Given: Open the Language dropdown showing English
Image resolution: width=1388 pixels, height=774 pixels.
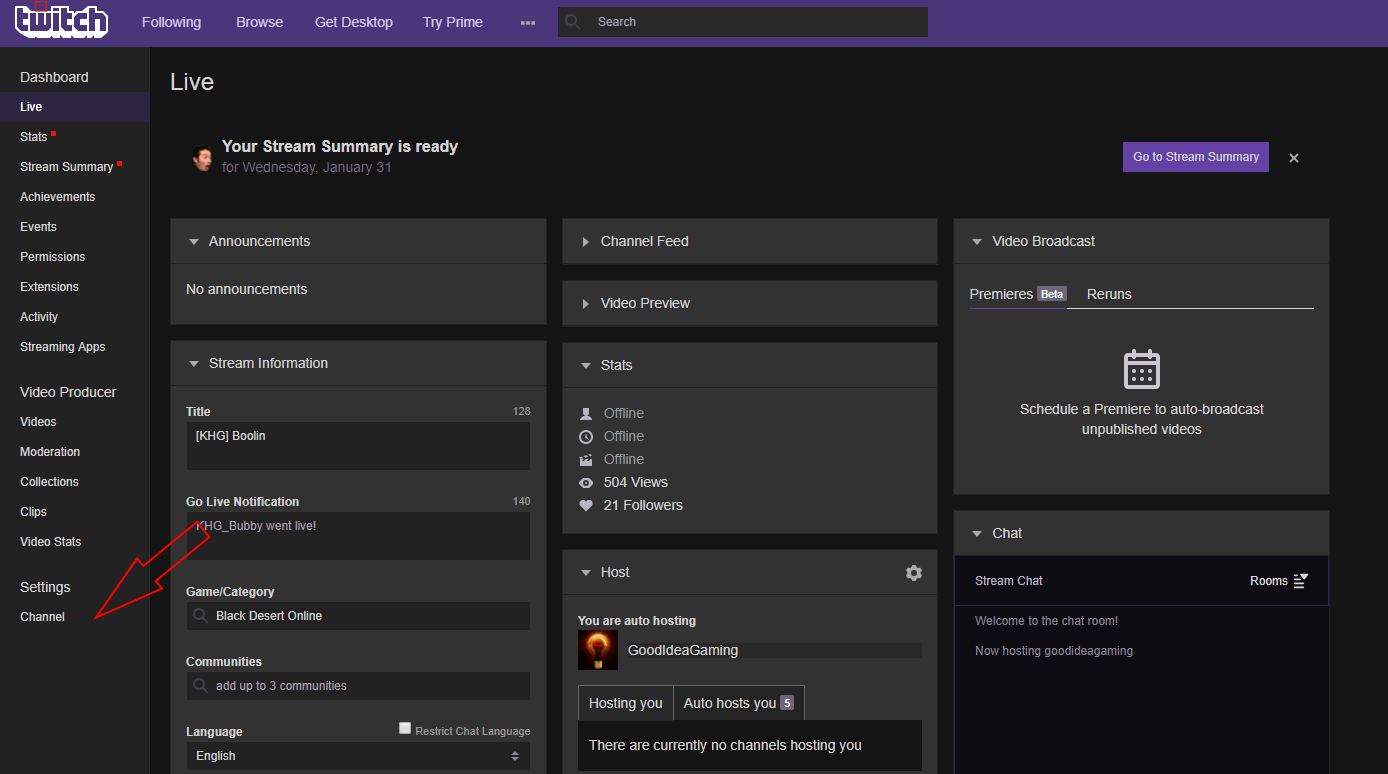Looking at the screenshot, I should point(358,756).
